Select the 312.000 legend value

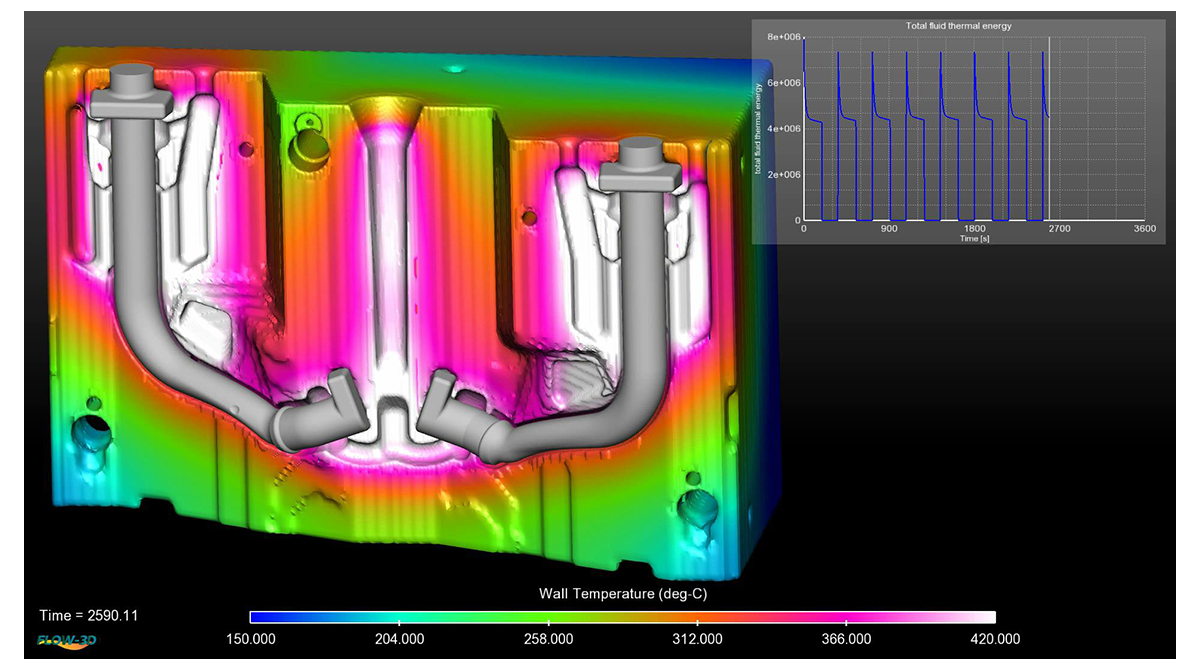tap(697, 639)
